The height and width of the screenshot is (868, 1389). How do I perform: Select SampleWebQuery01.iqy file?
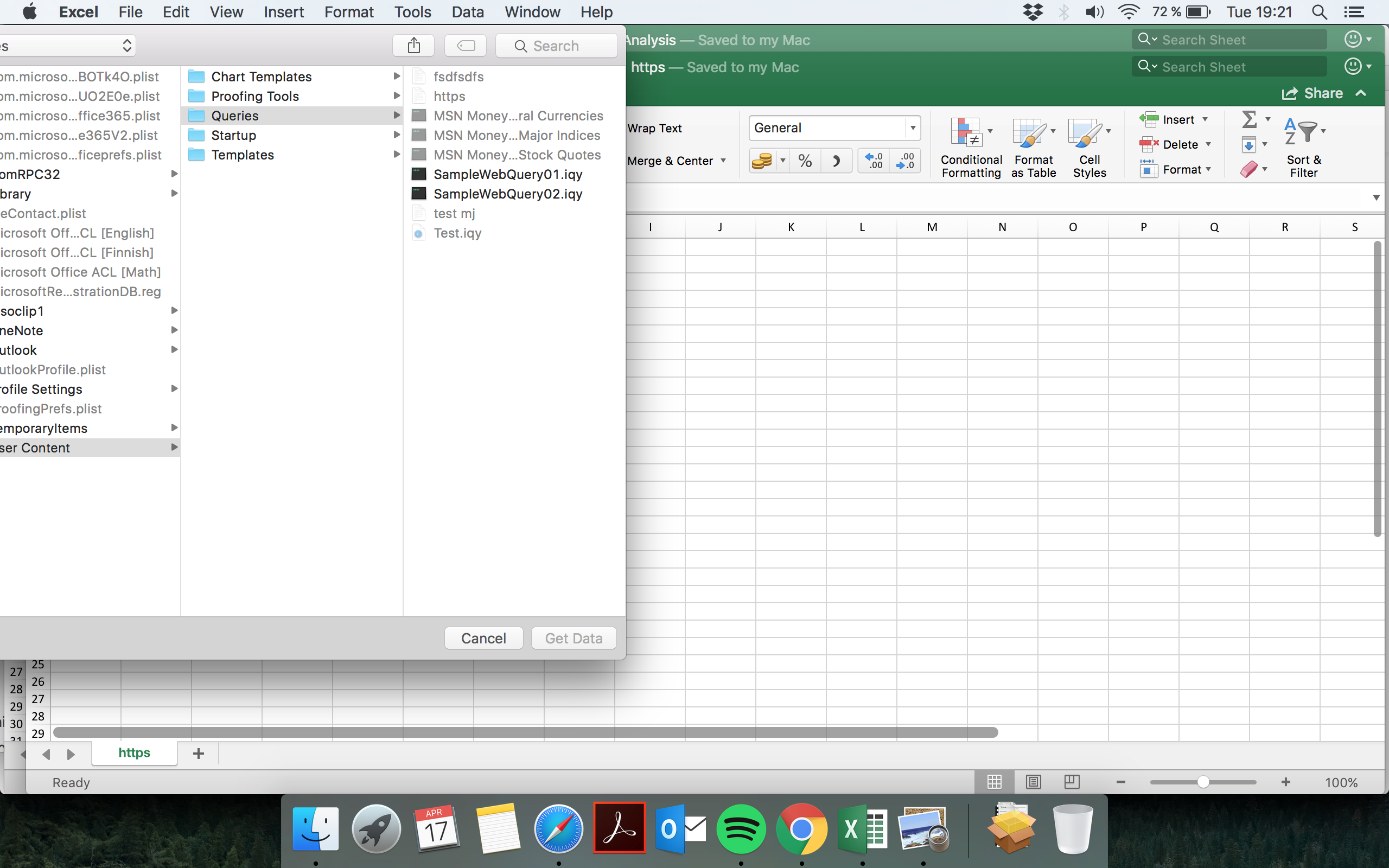point(507,175)
